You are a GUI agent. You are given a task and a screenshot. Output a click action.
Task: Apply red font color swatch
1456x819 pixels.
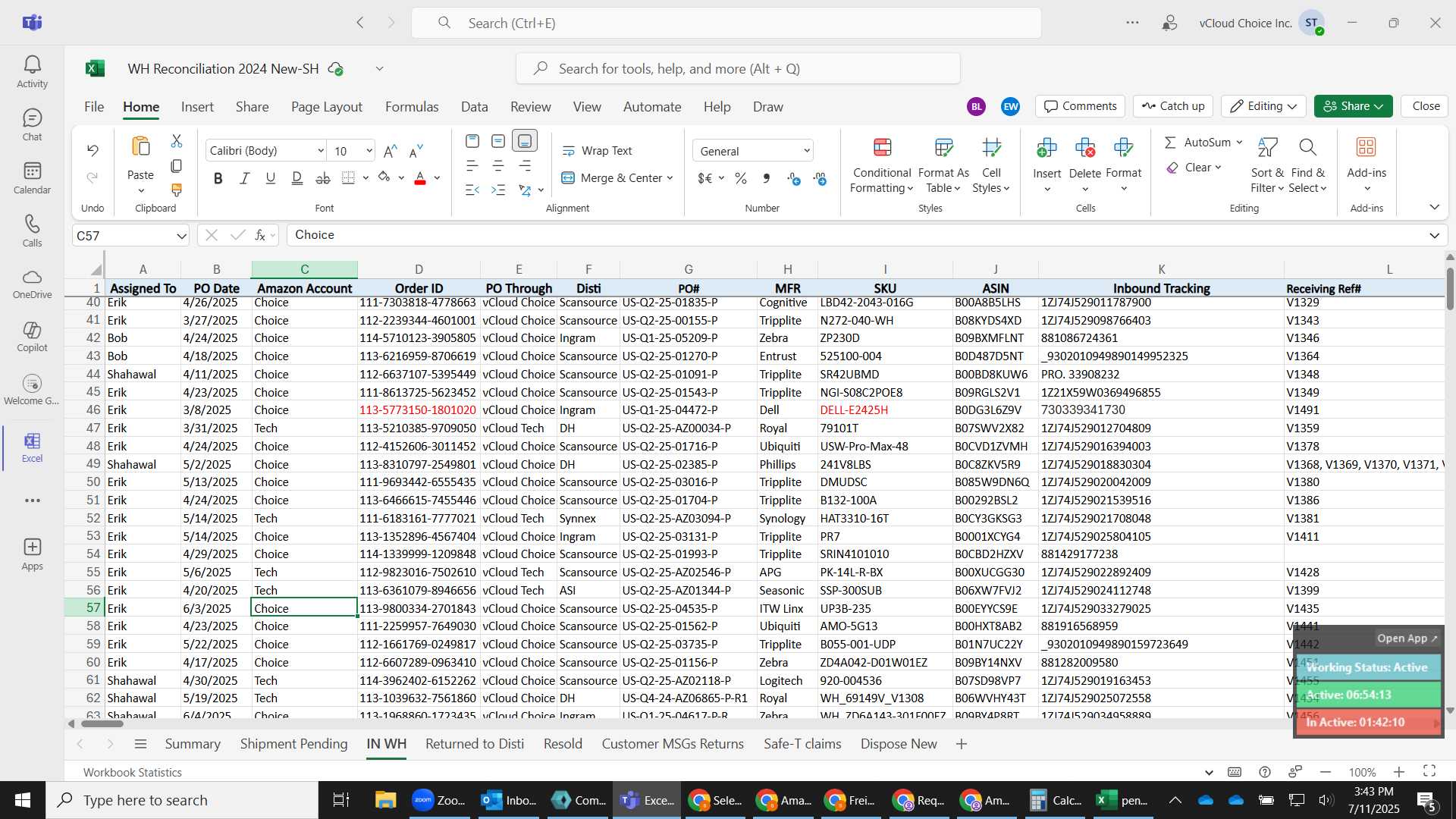pos(420,178)
